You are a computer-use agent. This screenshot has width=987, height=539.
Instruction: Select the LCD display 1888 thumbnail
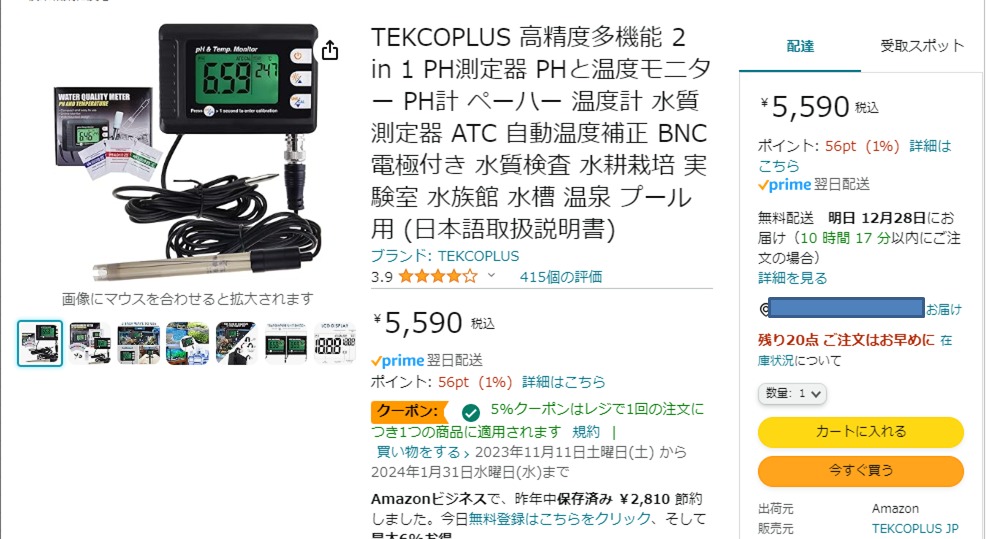(x=335, y=343)
